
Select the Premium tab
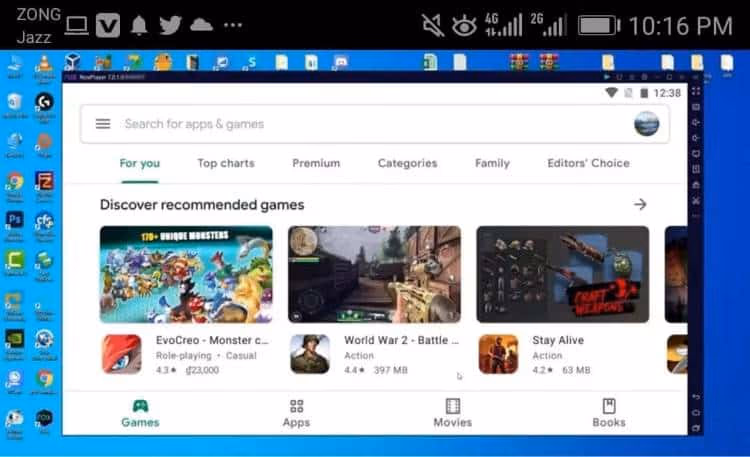pos(316,163)
